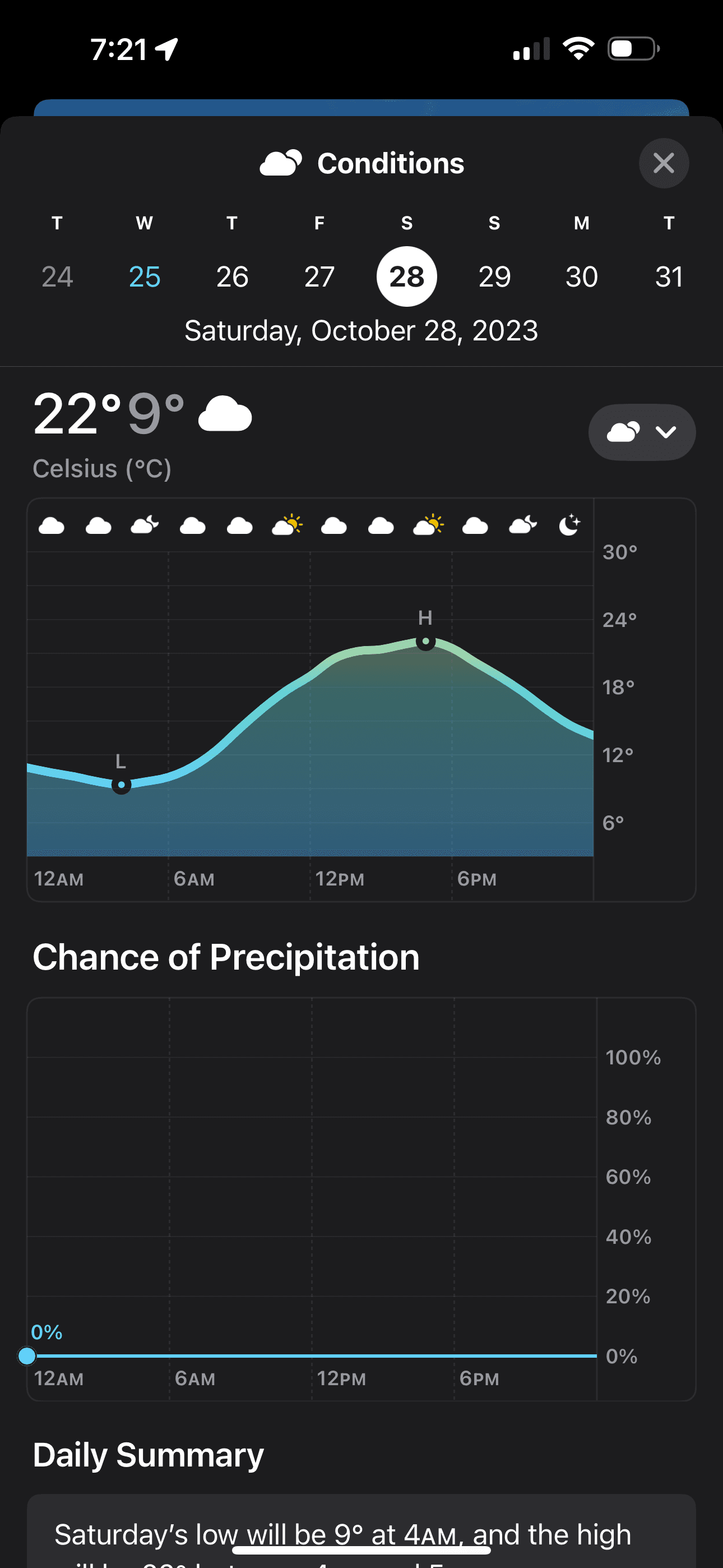Tap the first partly sunny icon
The width and height of the screenshot is (723, 1568).
288,525
